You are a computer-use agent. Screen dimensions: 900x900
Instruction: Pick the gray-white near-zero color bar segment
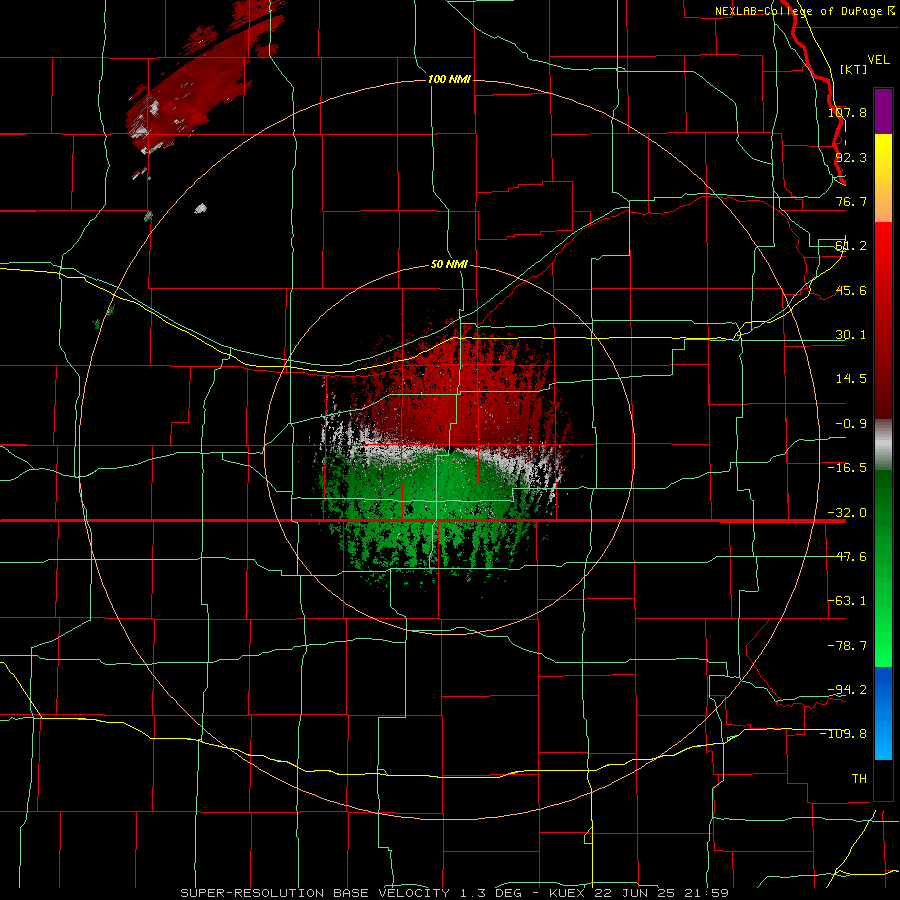coord(883,445)
